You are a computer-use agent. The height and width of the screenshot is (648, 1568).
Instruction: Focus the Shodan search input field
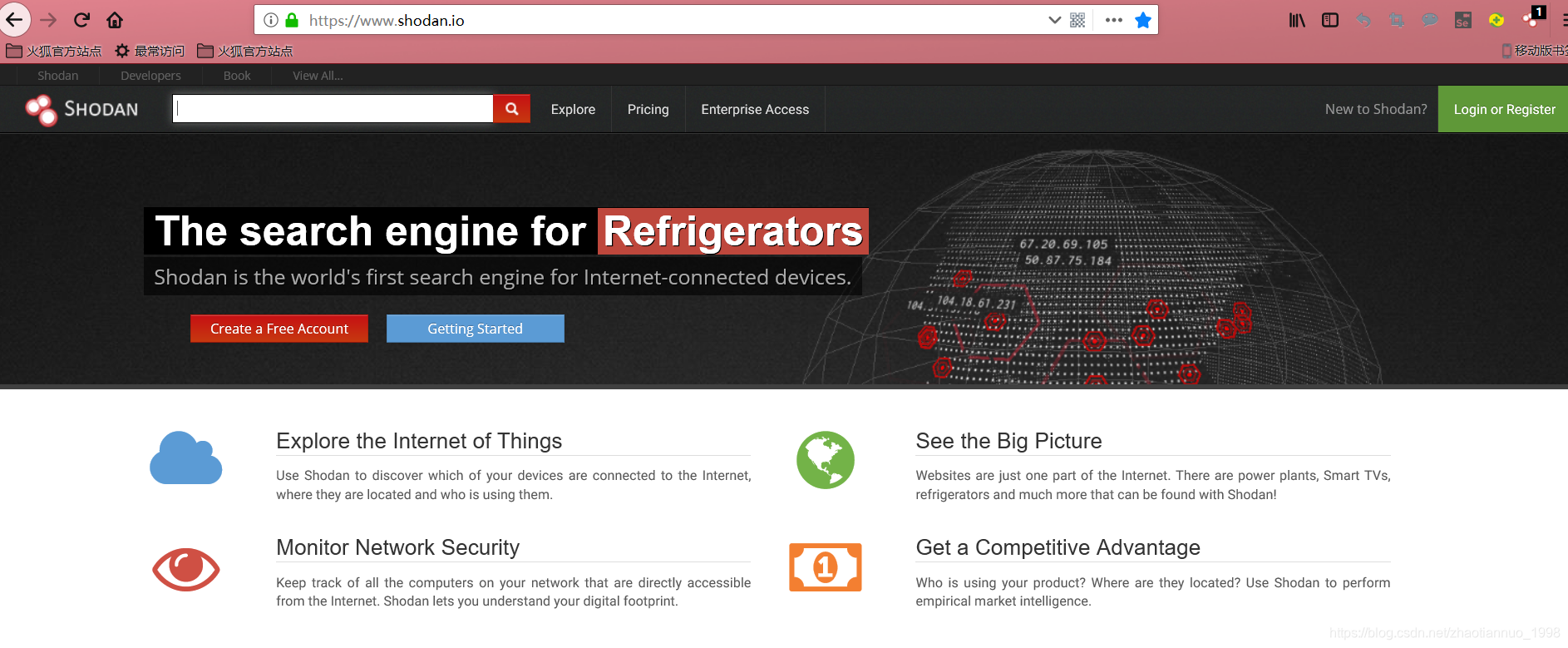tap(333, 108)
